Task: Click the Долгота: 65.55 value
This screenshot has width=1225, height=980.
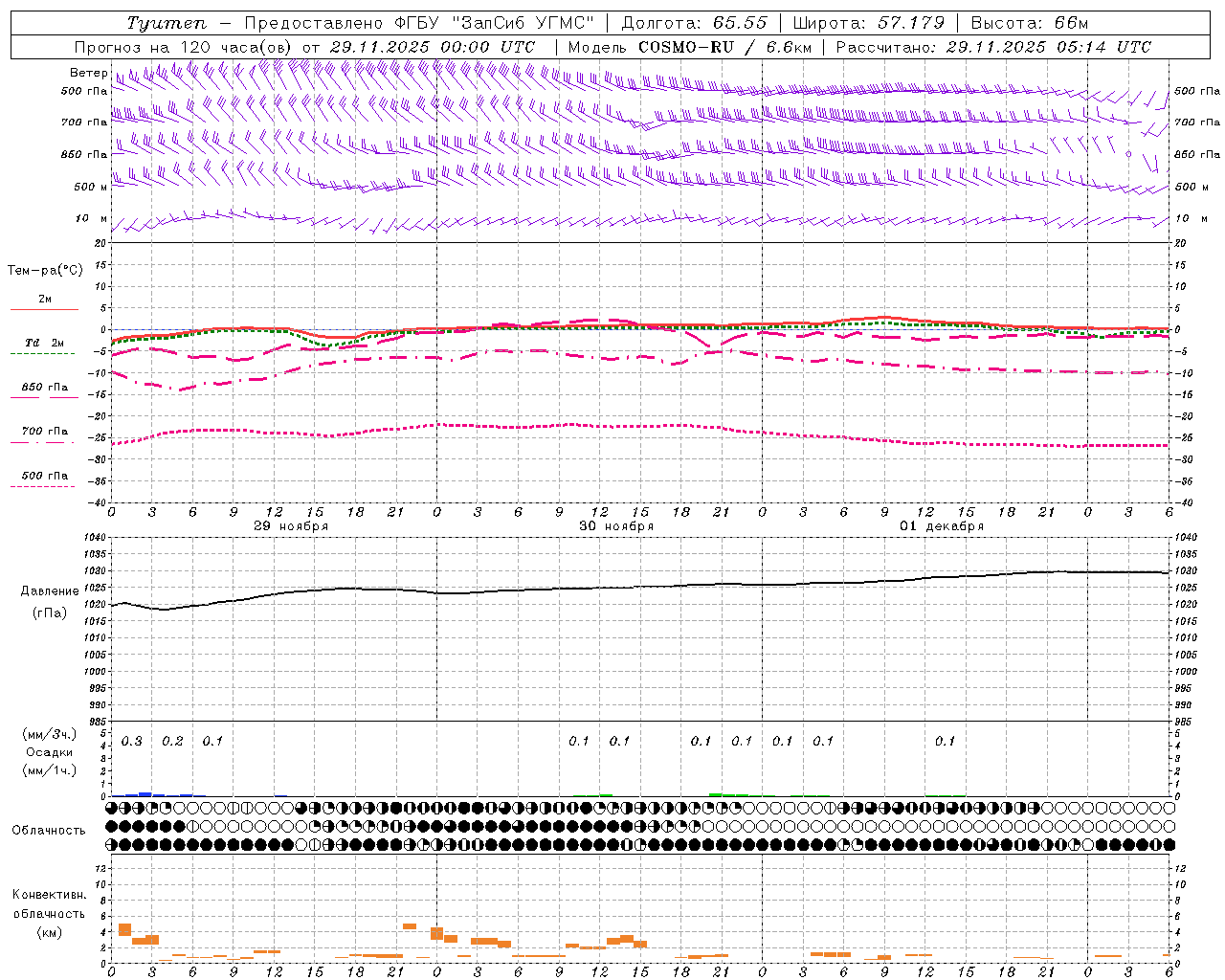Action: point(695,23)
